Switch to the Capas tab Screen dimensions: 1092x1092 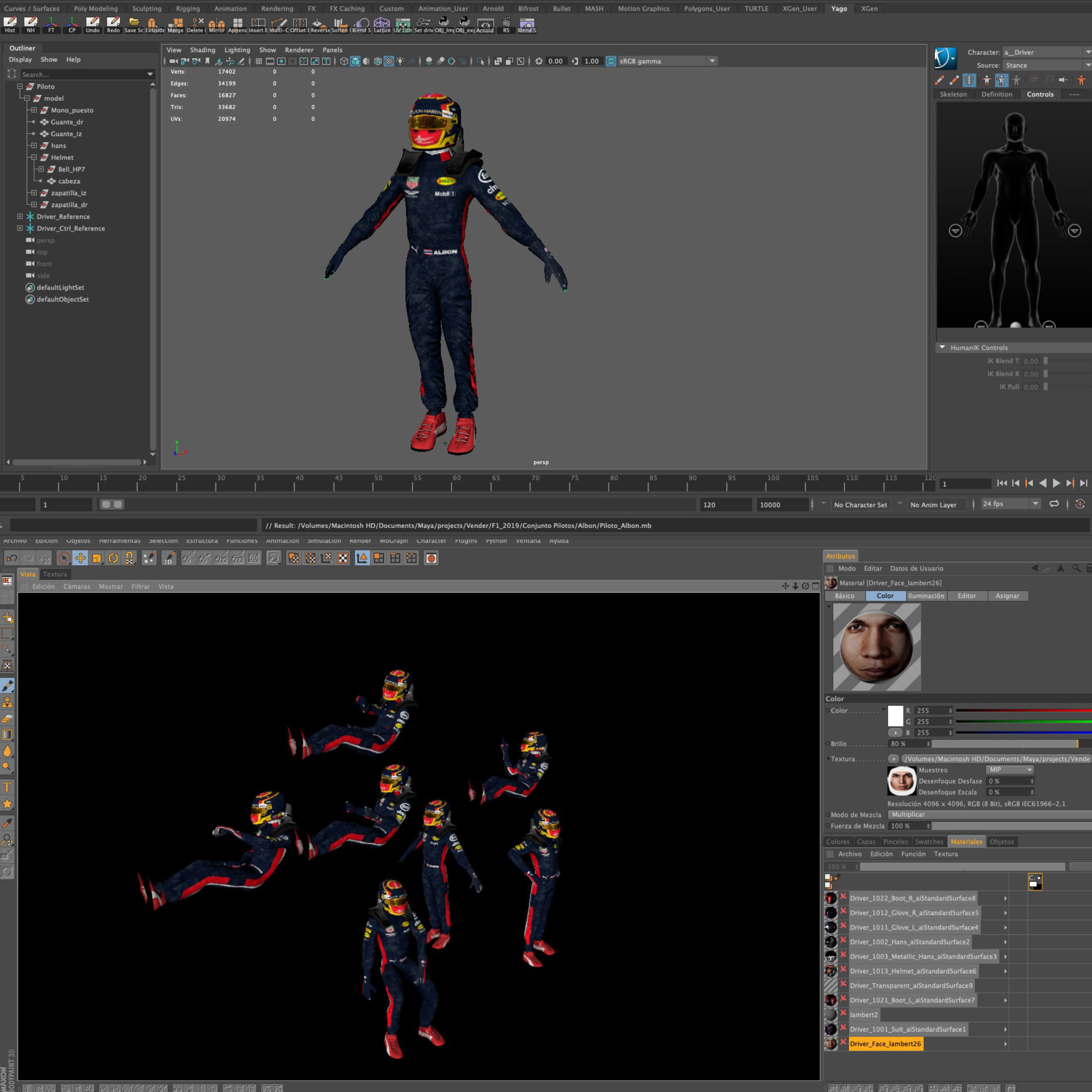coord(866,842)
